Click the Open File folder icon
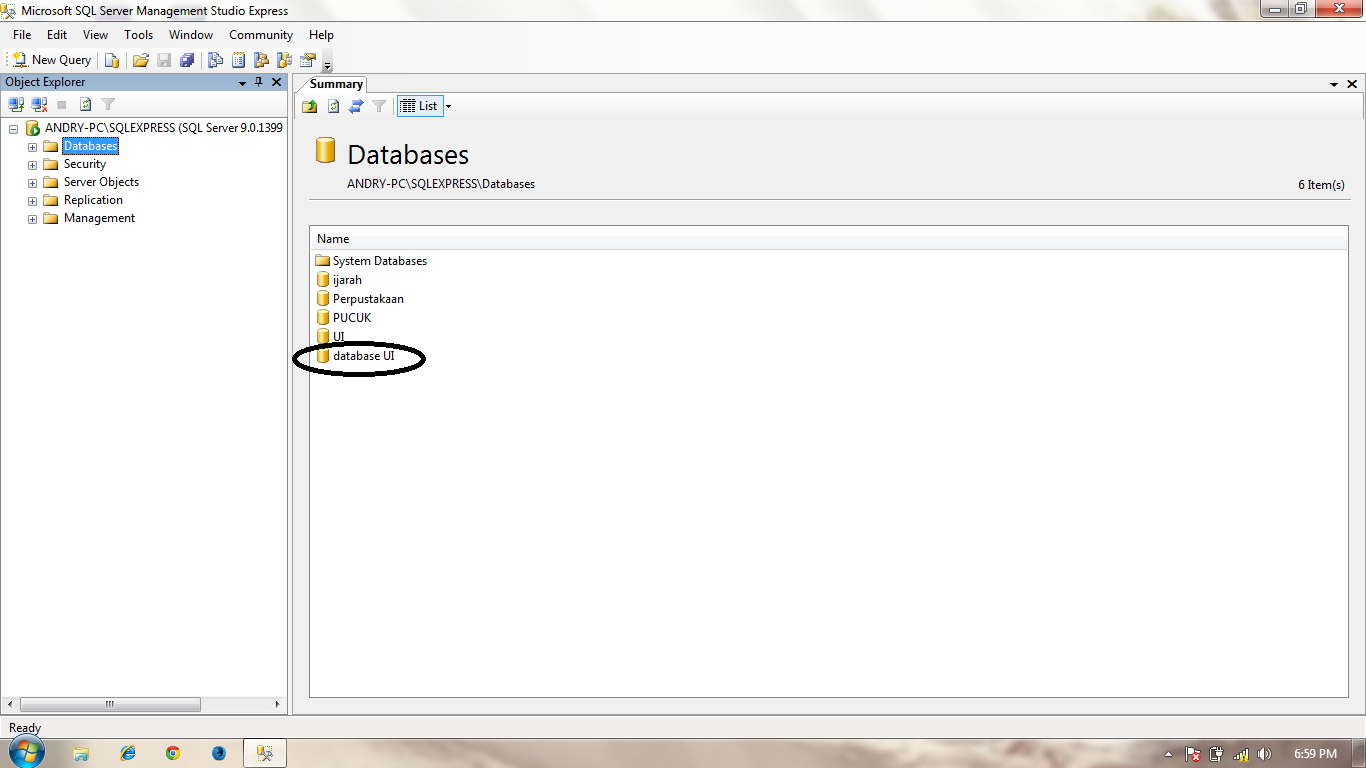 pyautogui.click(x=141, y=60)
